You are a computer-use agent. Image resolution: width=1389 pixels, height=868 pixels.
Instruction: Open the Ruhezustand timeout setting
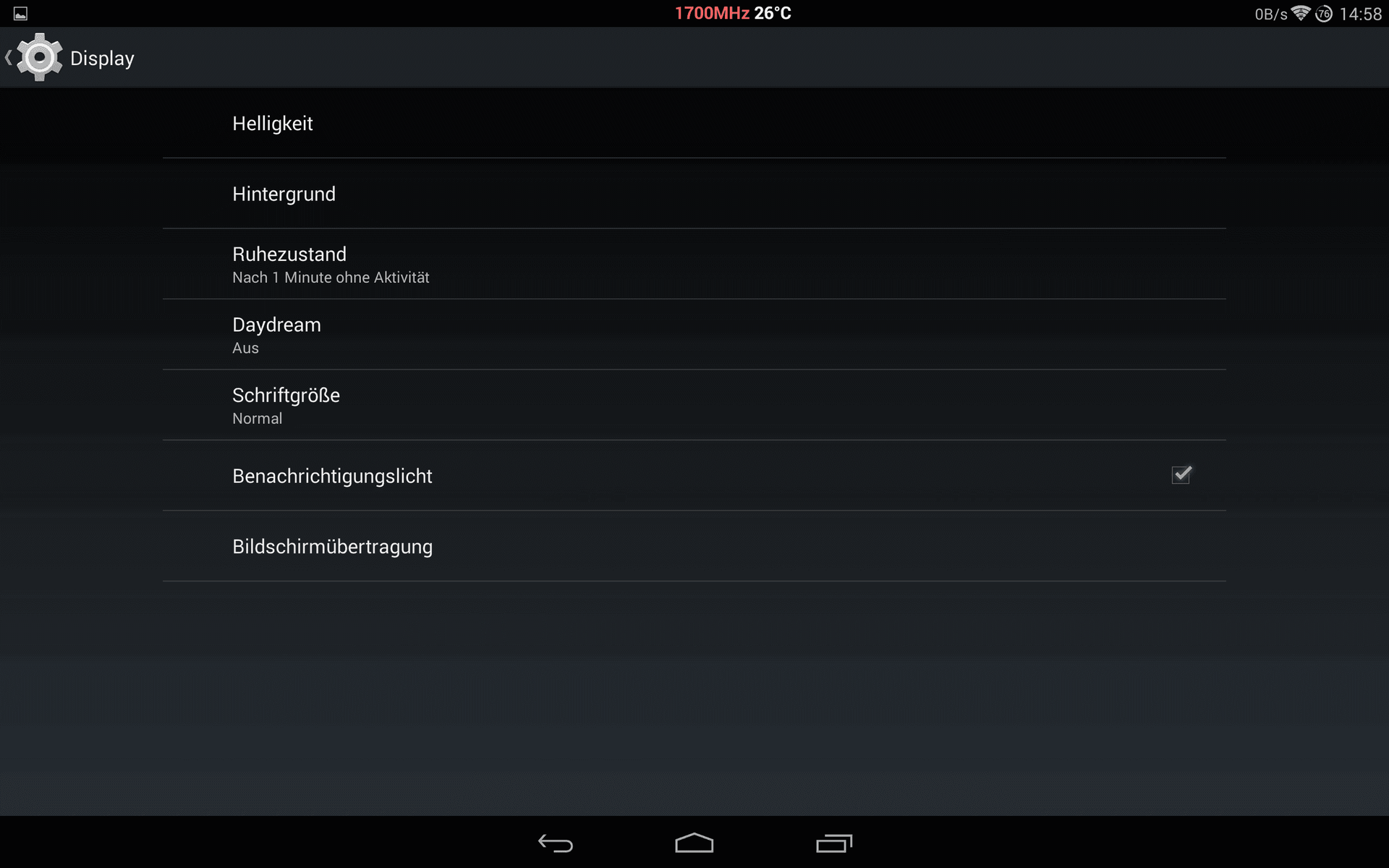tap(694, 264)
